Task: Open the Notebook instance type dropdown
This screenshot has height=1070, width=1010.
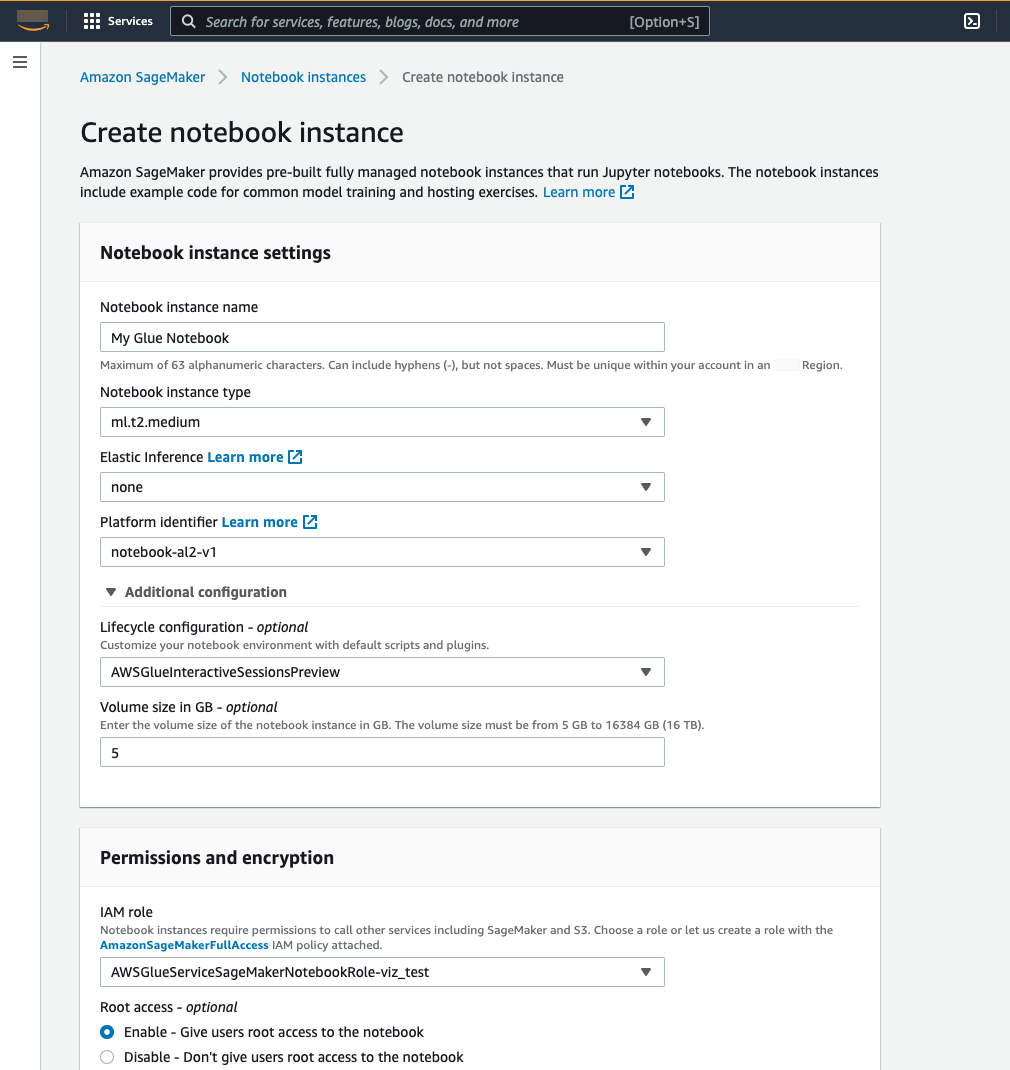Action: (382, 422)
